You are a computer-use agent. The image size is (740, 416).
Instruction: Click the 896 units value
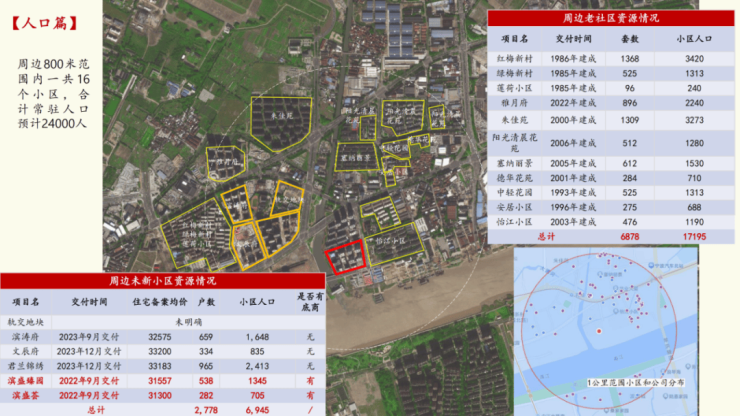tap(630, 103)
